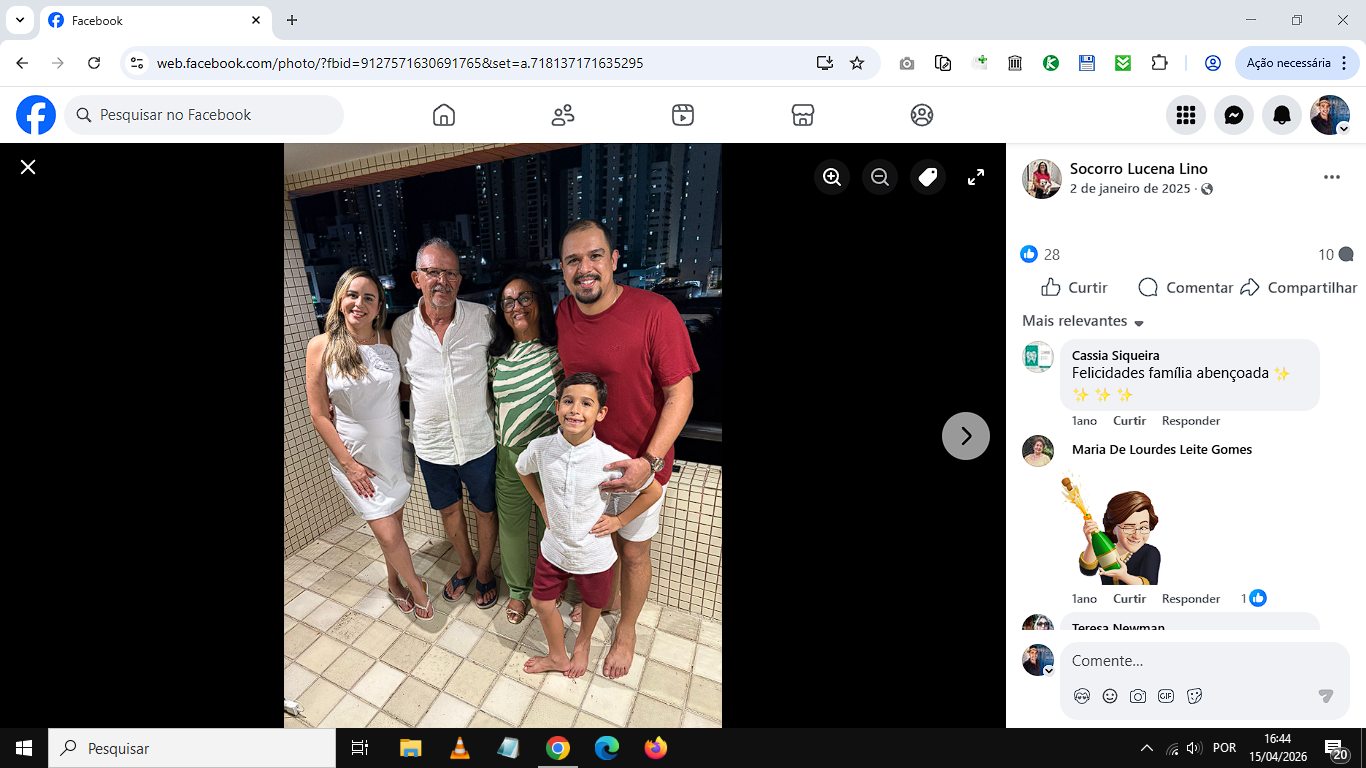Open the account profile picture menu

tap(1330, 115)
